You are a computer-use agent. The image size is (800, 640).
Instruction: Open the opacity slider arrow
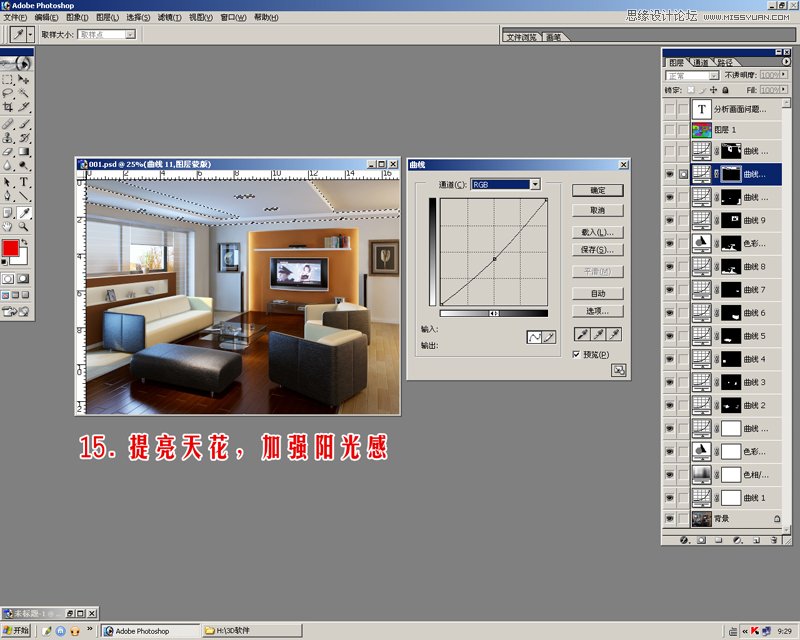[x=784, y=75]
